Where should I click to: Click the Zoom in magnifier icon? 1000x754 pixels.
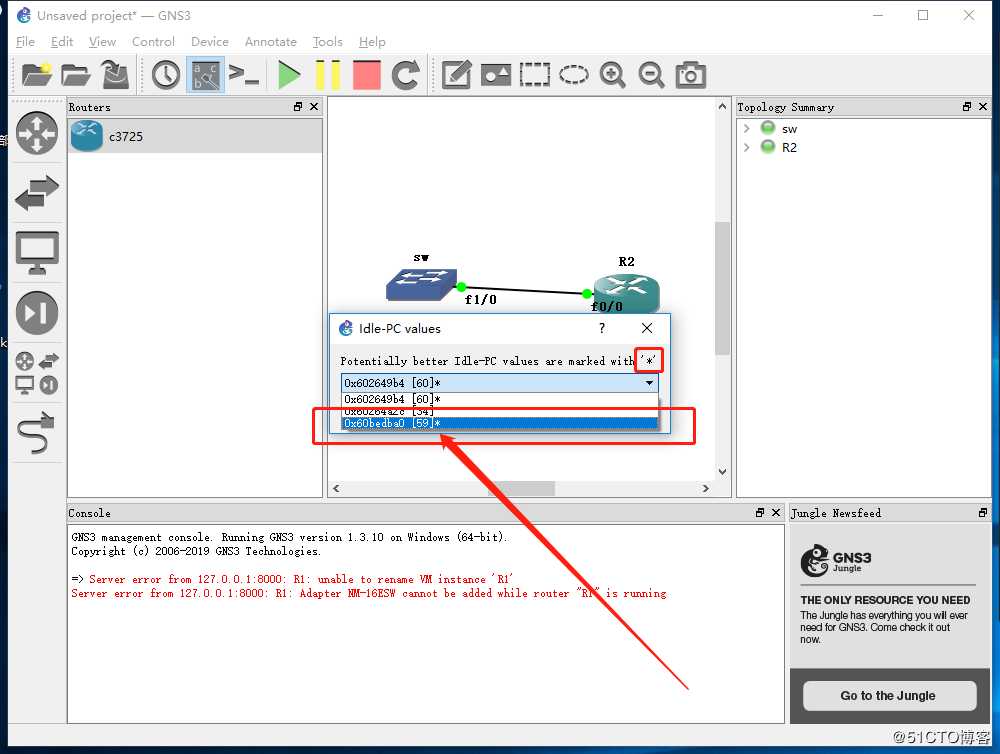point(612,75)
